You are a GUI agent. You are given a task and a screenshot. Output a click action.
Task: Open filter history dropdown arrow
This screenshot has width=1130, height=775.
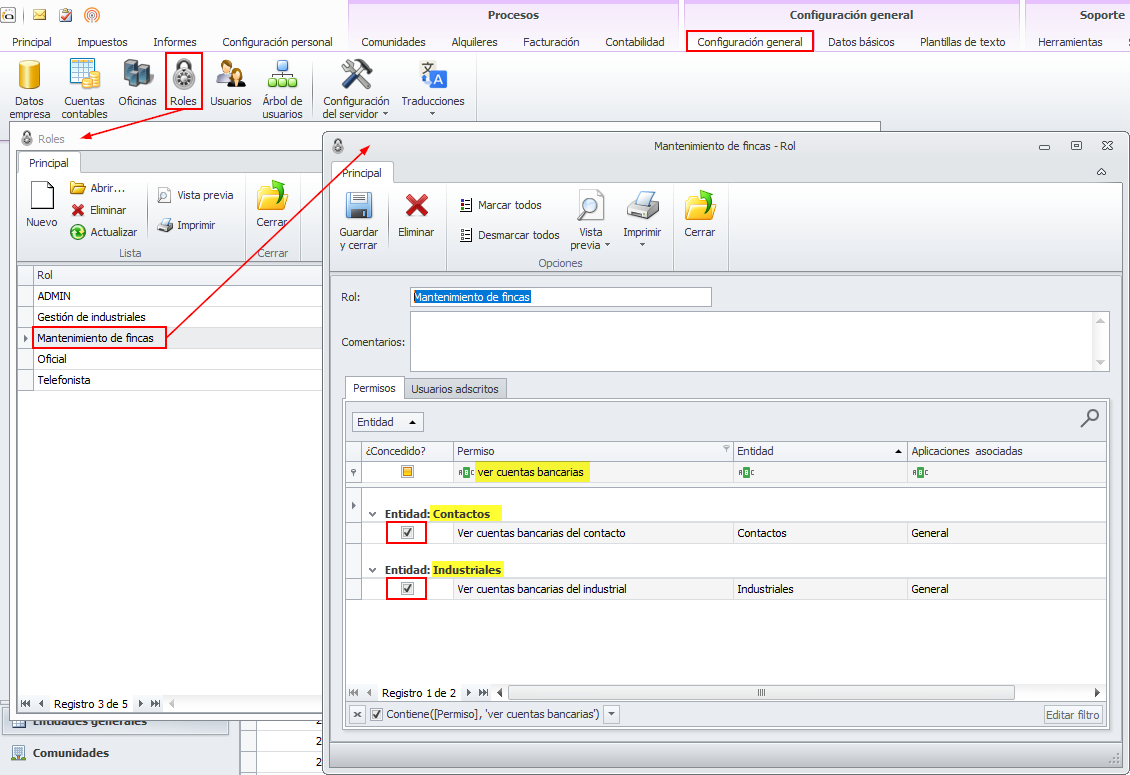612,714
